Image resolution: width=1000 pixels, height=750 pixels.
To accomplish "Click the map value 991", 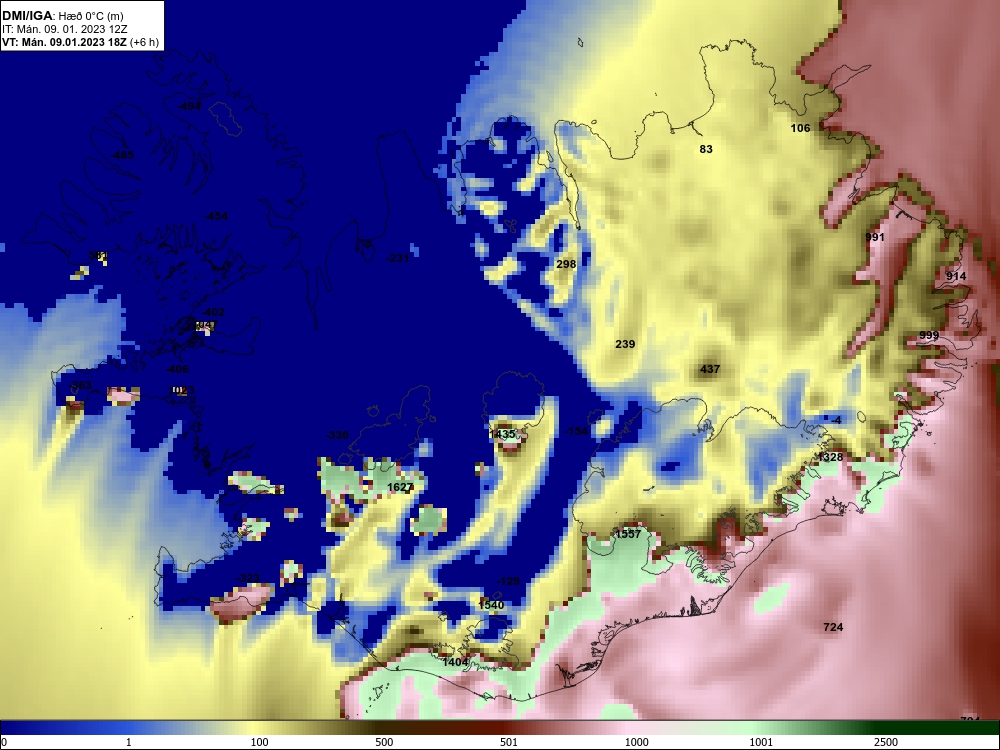I will (x=875, y=237).
